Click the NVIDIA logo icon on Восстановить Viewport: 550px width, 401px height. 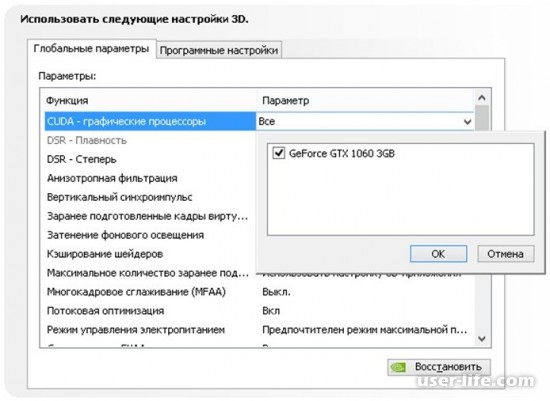click(x=398, y=367)
